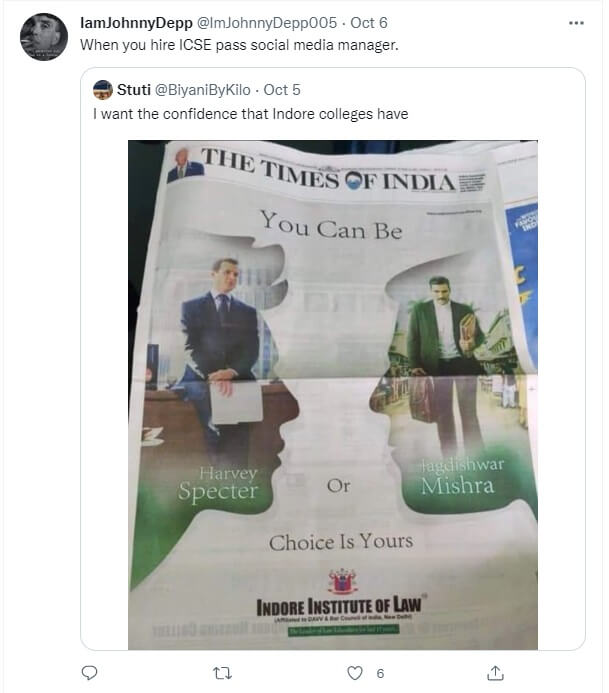
Task: Reply to the IamJohnnyDepp tweet
Action: tap(89, 673)
